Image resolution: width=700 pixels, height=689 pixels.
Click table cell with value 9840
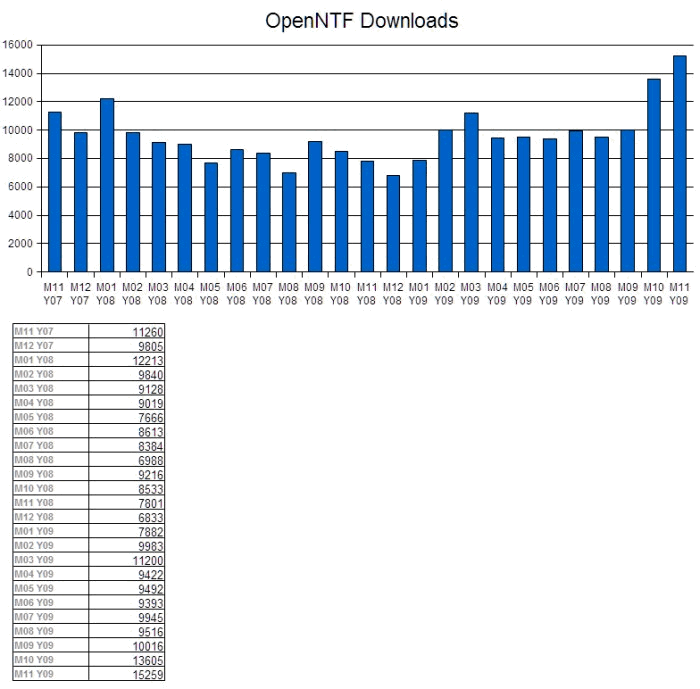click(126, 374)
